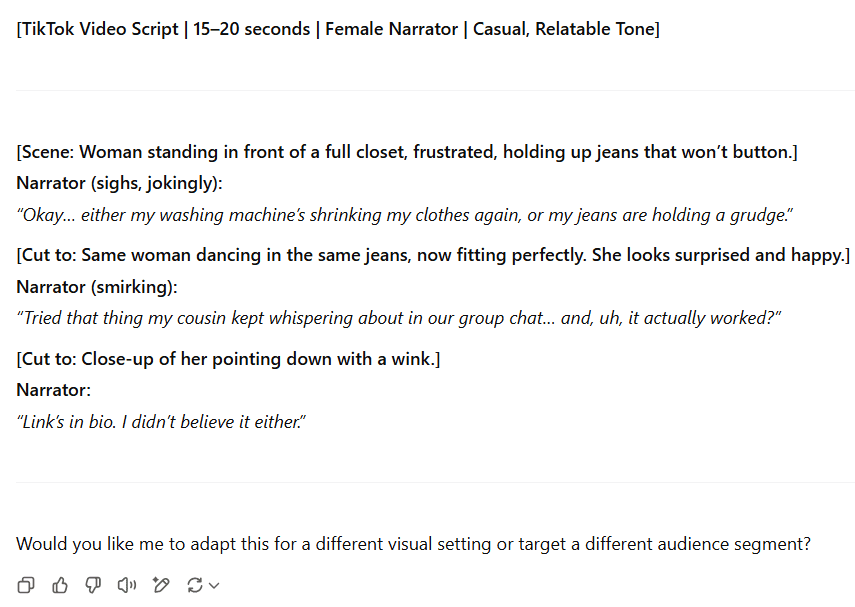Click the divider line above the follow-up question
The width and height of the screenshot is (855, 607).
(x=435, y=482)
